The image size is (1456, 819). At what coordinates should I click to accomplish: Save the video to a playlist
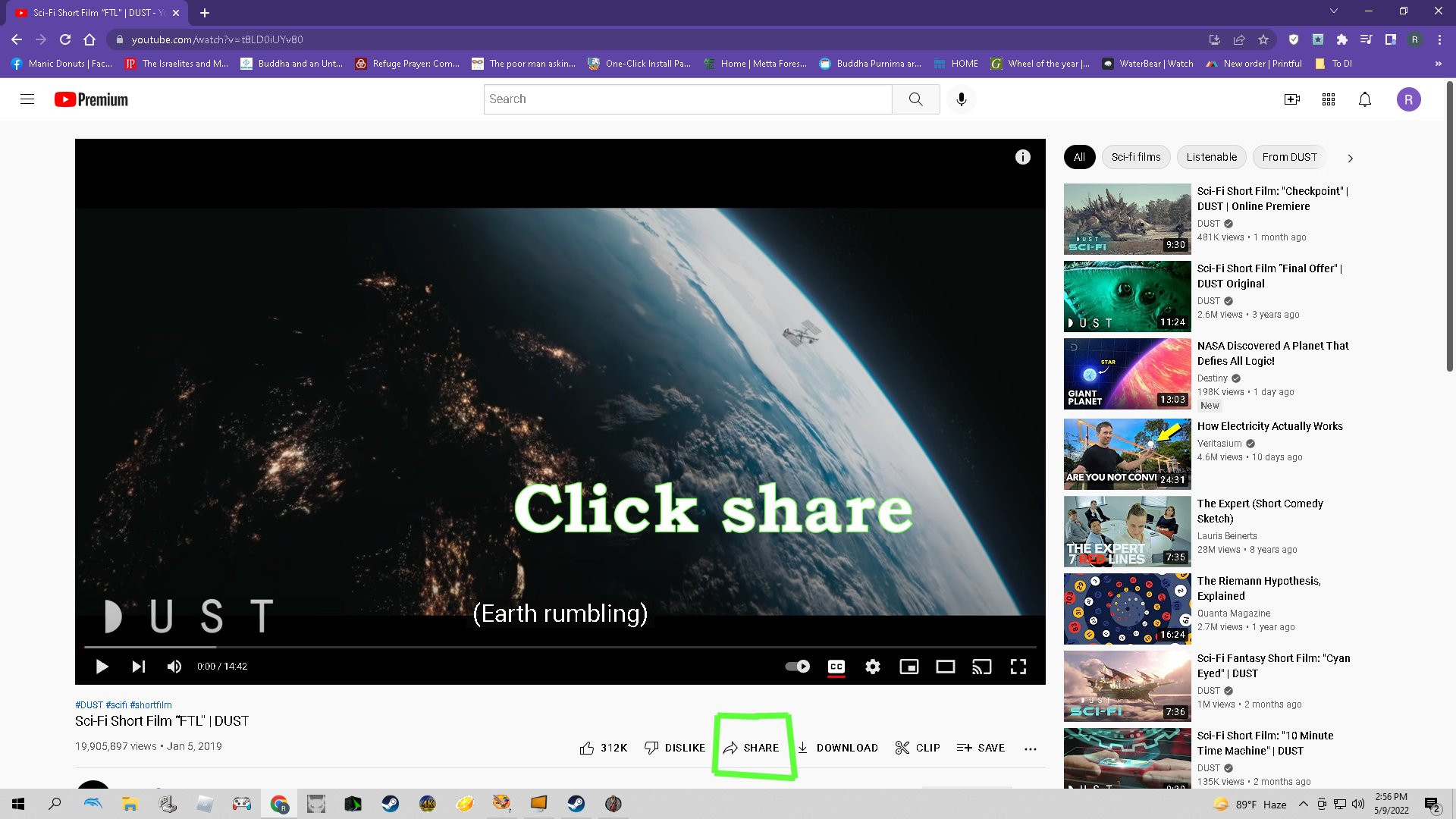click(981, 748)
